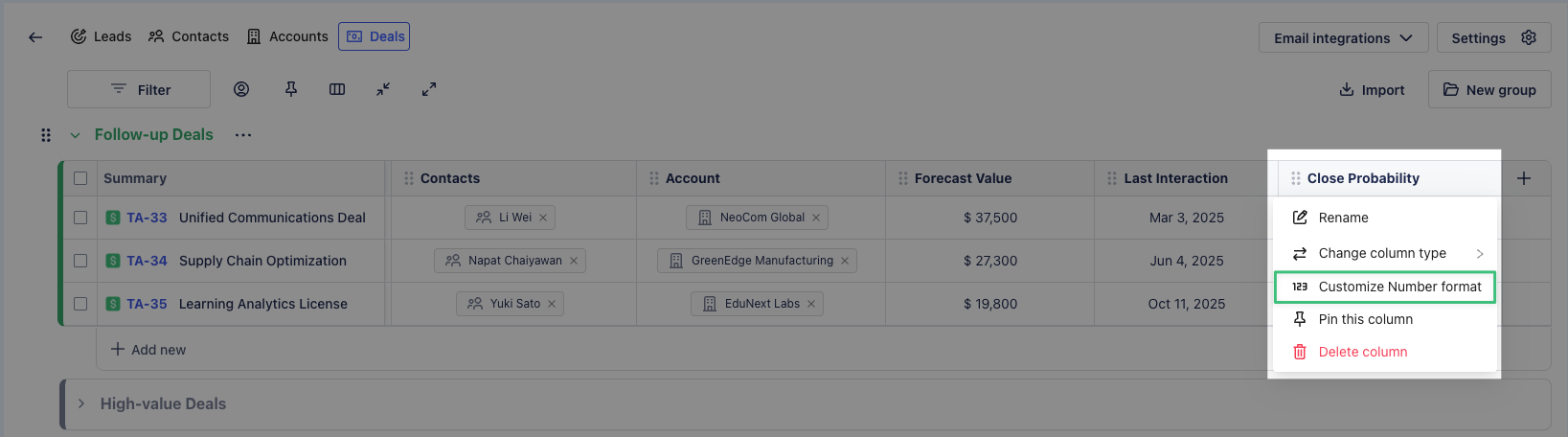Tick the checkbox for TA-33 row
1568x437 pixels.
click(80, 218)
